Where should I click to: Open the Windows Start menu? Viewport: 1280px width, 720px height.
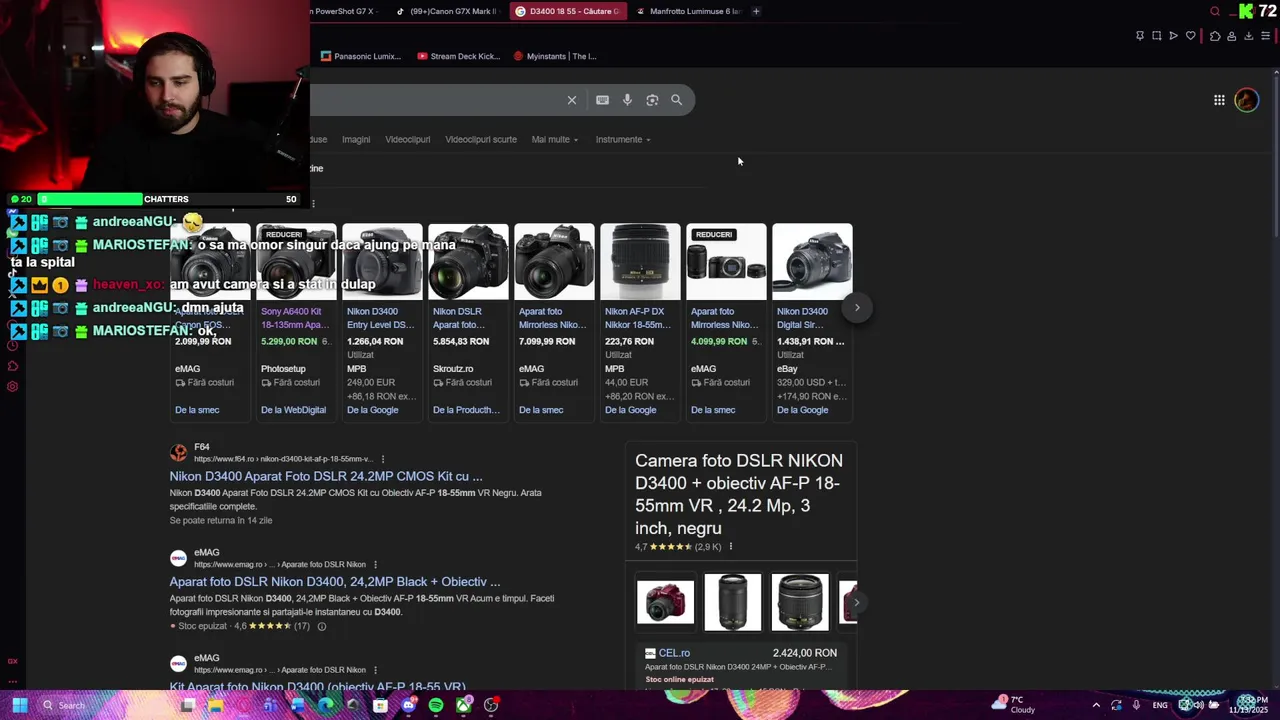tap(19, 705)
